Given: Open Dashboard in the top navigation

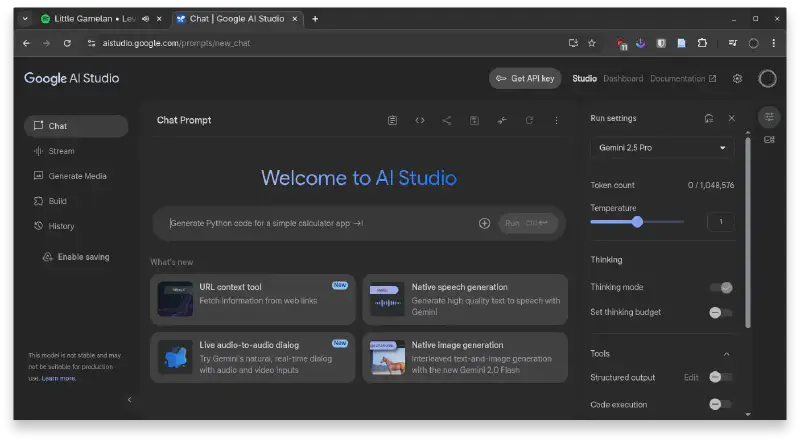Looking at the screenshot, I should 623,79.
